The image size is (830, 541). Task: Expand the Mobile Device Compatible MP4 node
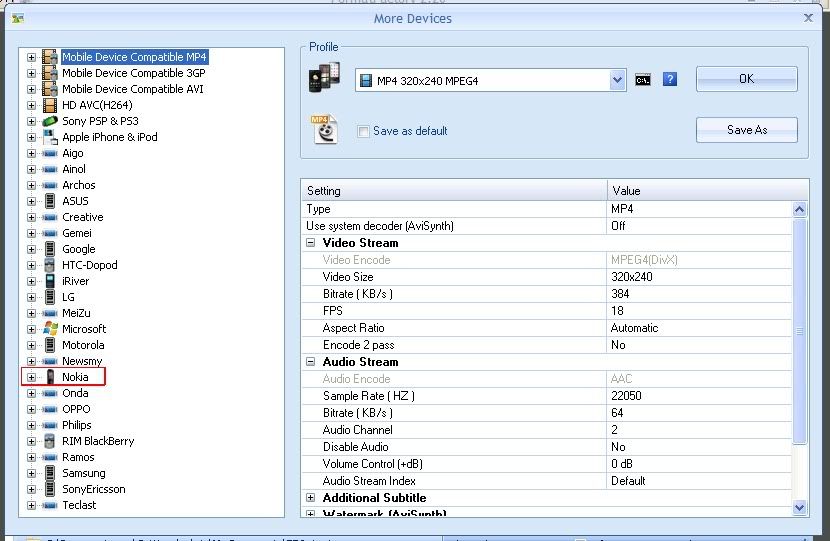coord(31,57)
